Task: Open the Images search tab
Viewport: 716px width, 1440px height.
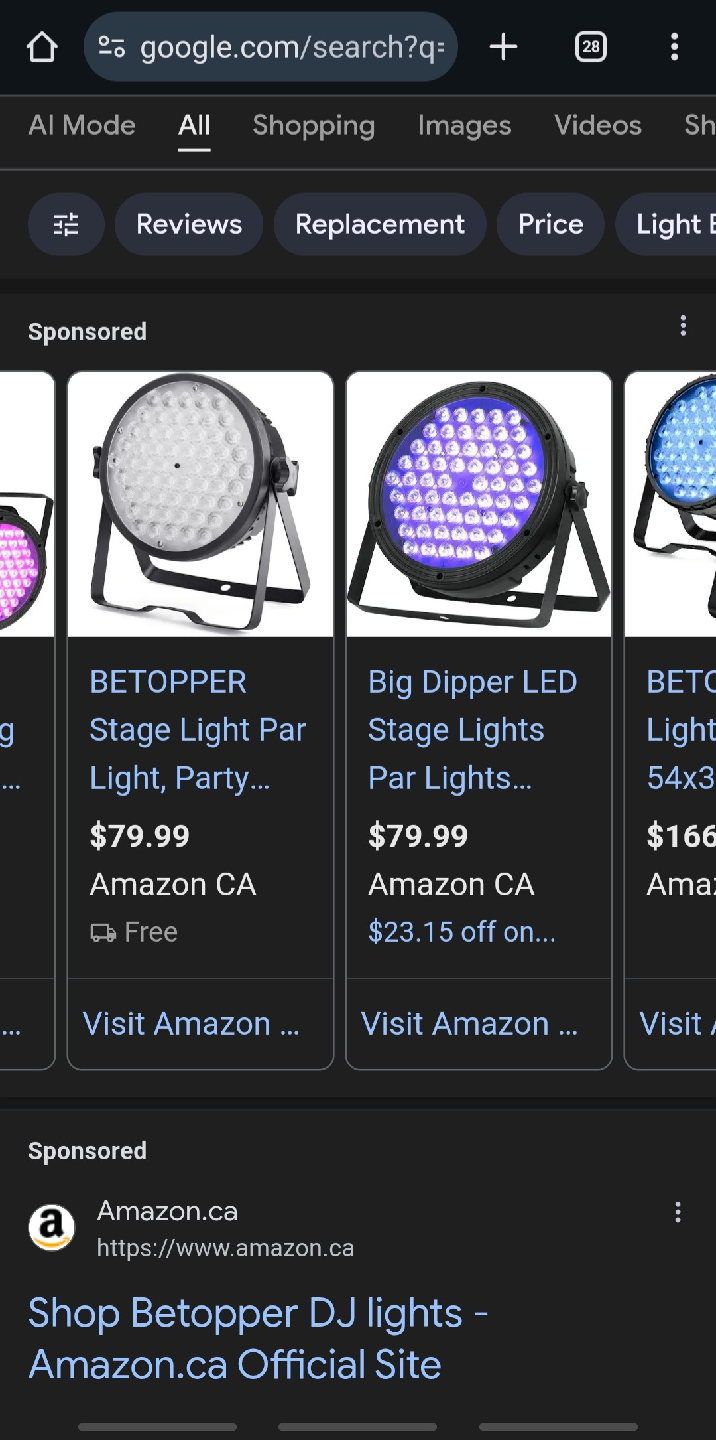Action: [x=464, y=126]
